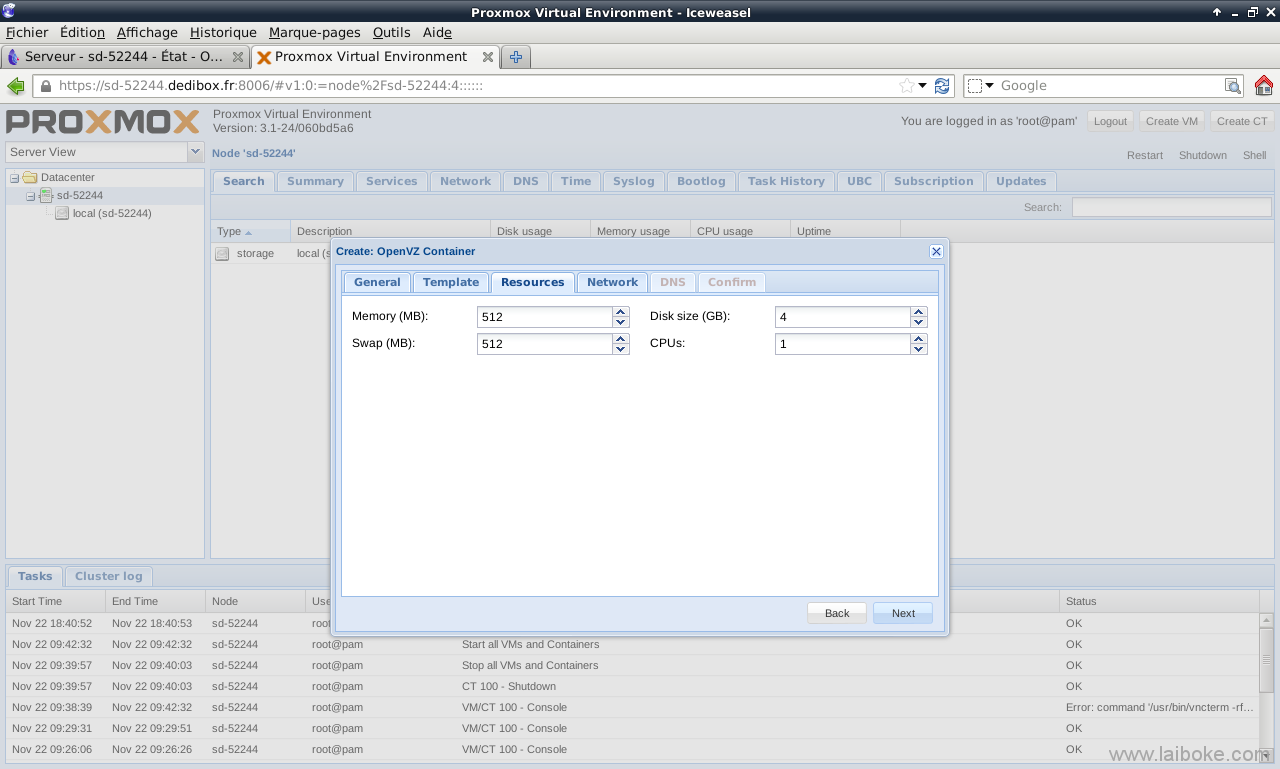The image size is (1280, 769).
Task: Open the Syslog tab
Action: coord(633,181)
